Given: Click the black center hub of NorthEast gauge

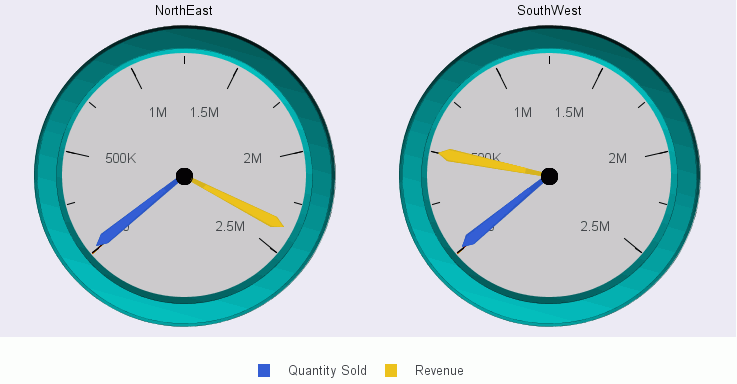Looking at the screenshot, I should coord(184,177).
